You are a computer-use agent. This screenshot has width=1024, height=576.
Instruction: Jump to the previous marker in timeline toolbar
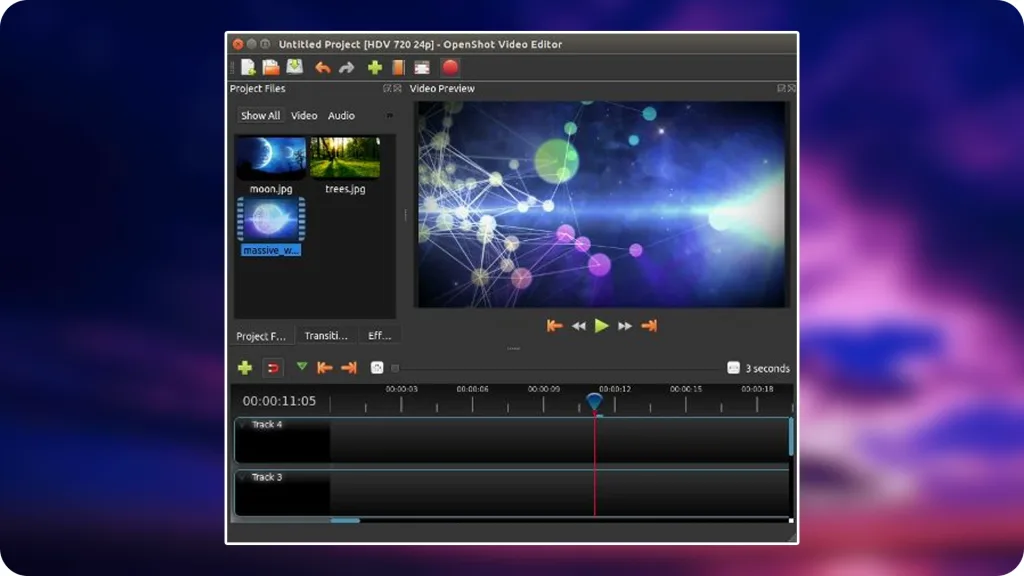coord(325,368)
